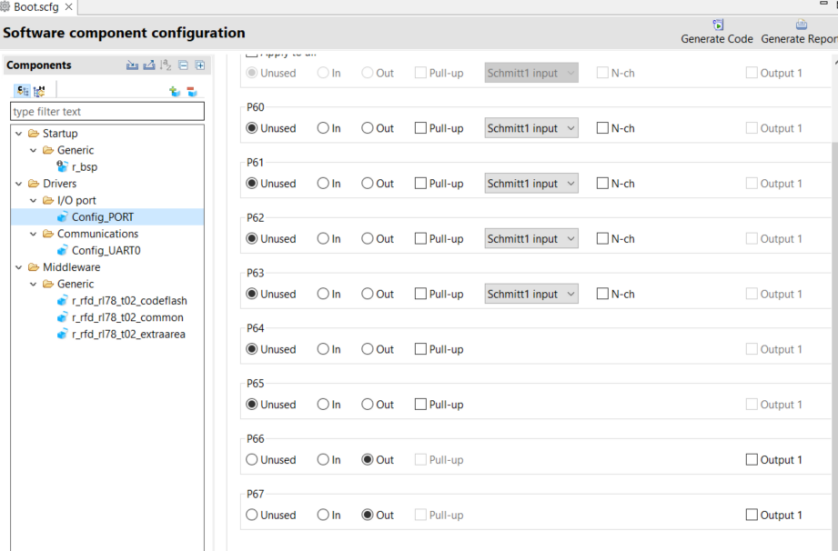Click the Boot.scfg gear icon in tab
838x552 pixels.
5,6
